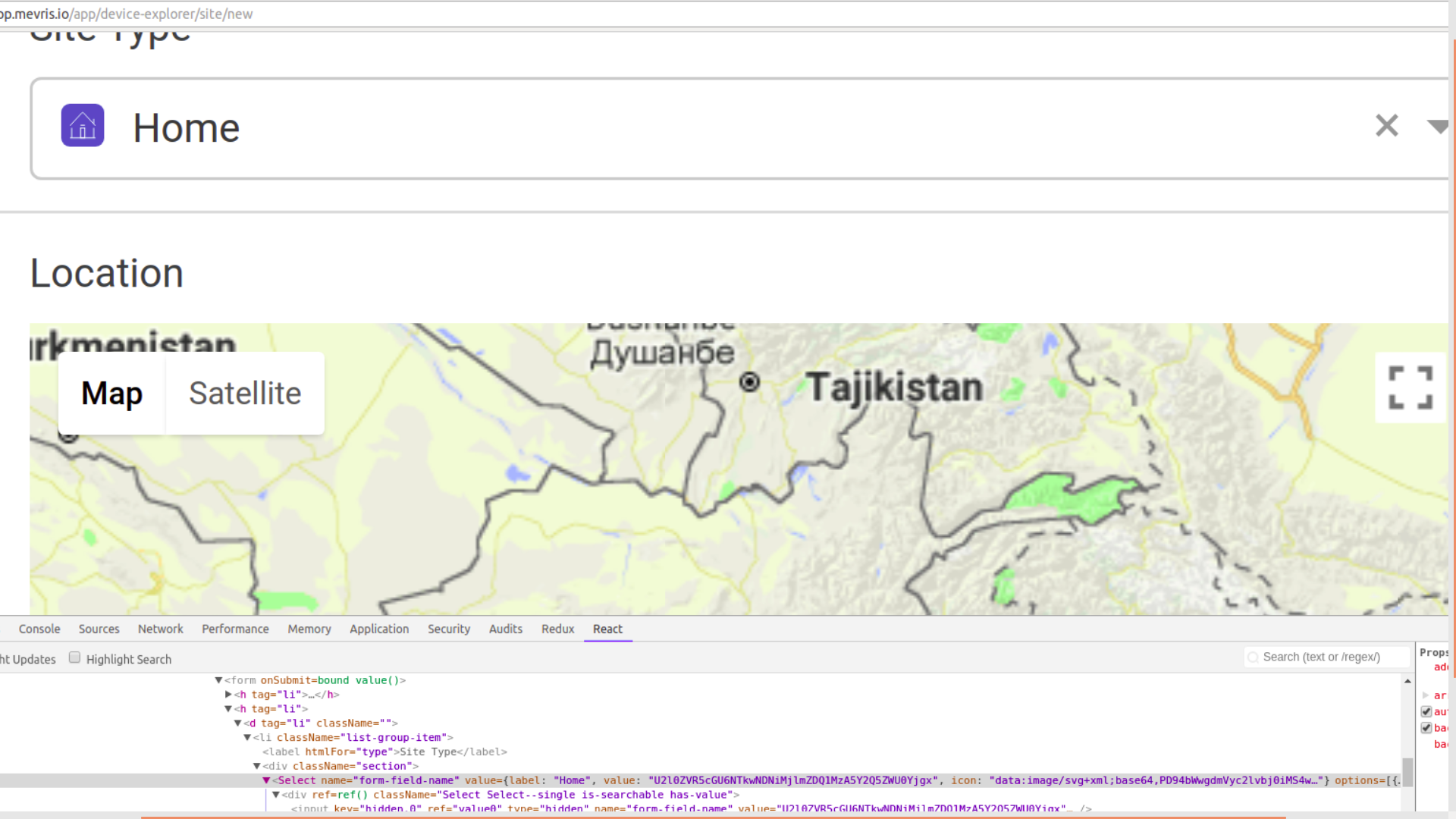Screen dimensions: 1456x819
Task: Select the input hidden form-field-name row
Action: click(691, 808)
